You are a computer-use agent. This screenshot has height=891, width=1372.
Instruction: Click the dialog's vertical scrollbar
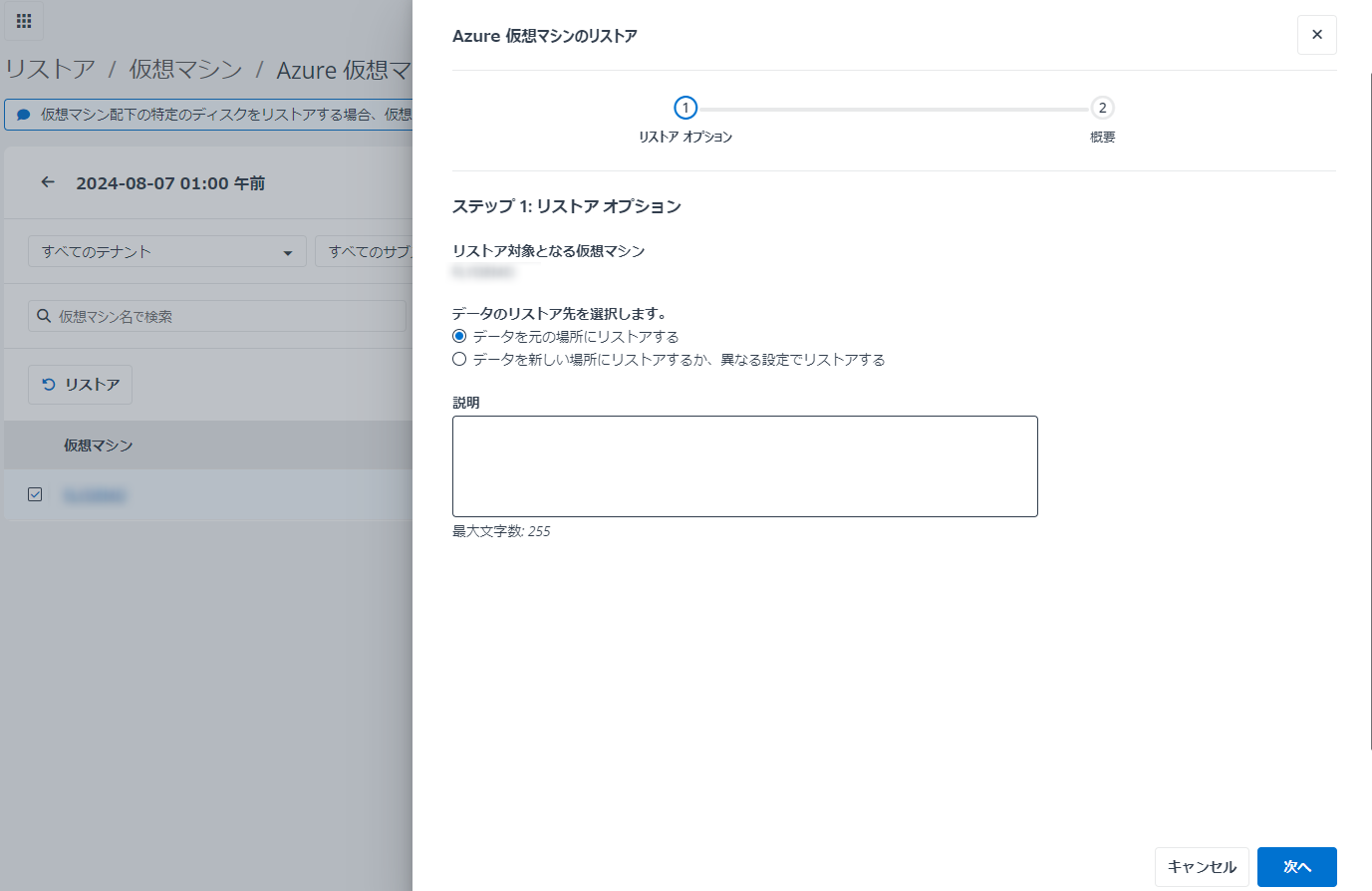coord(1370,411)
